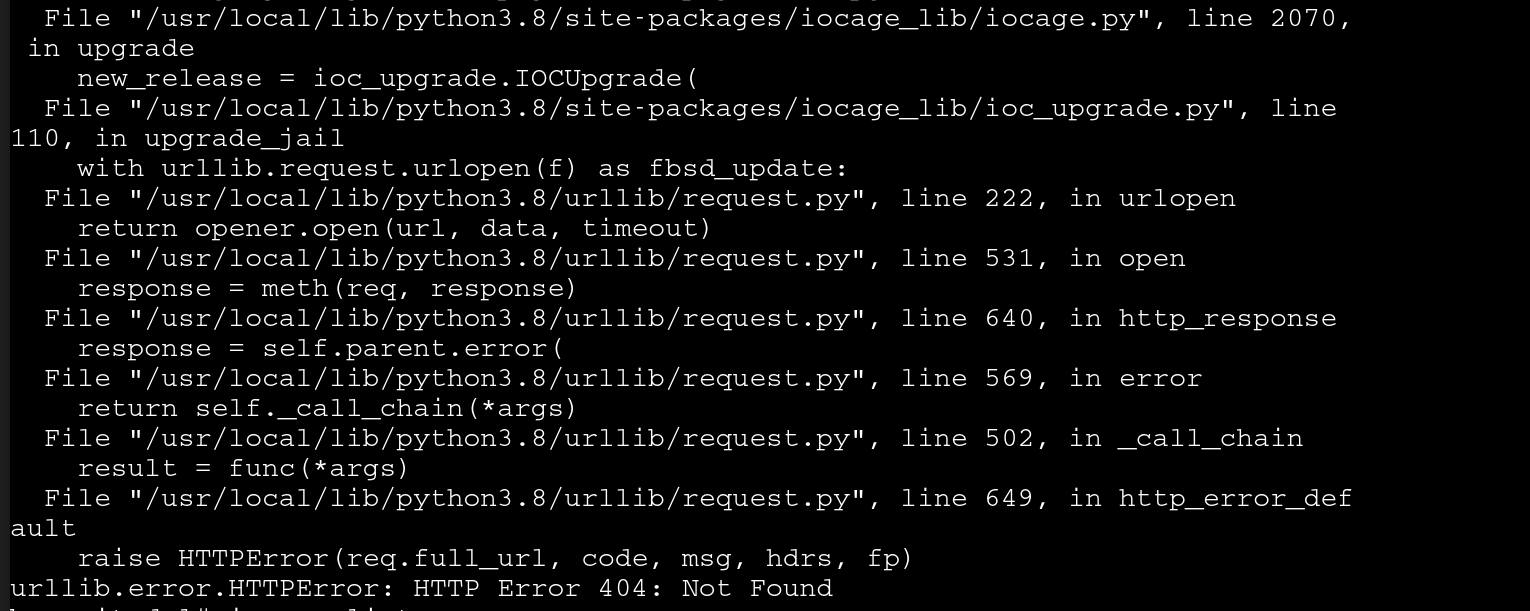Click 'line 502, in _call_chain' text

pos(1102,439)
